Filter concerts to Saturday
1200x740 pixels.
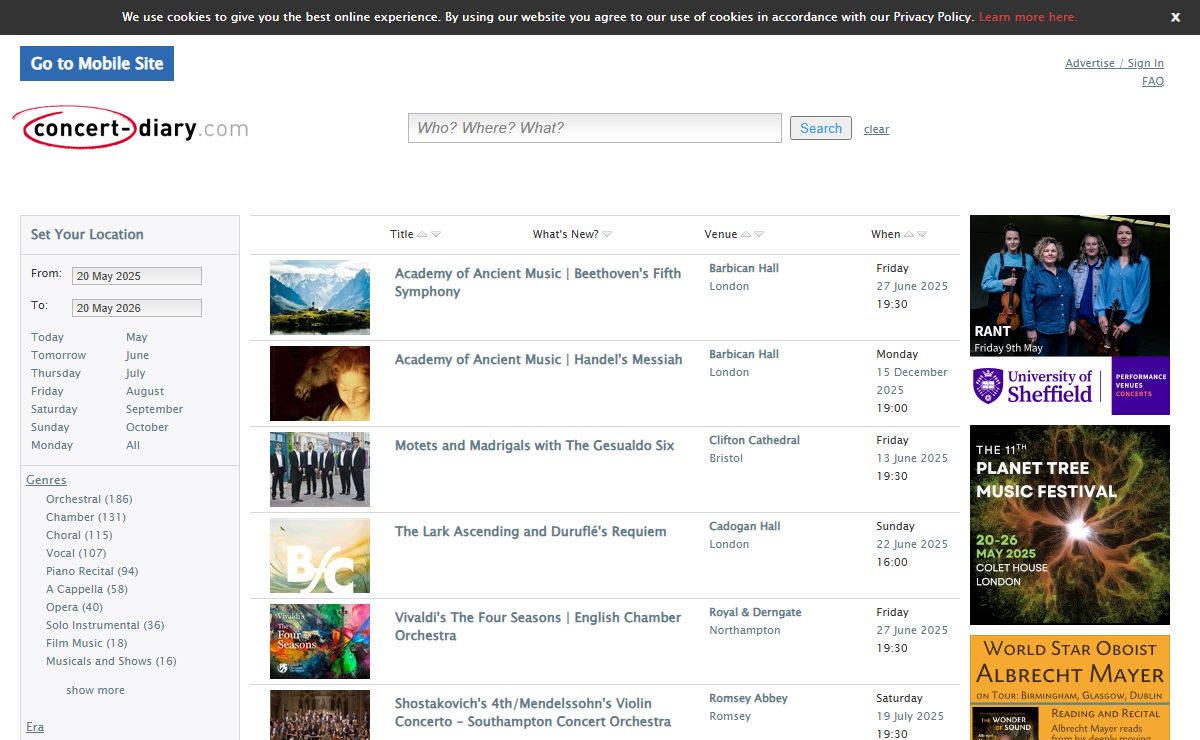click(54, 409)
